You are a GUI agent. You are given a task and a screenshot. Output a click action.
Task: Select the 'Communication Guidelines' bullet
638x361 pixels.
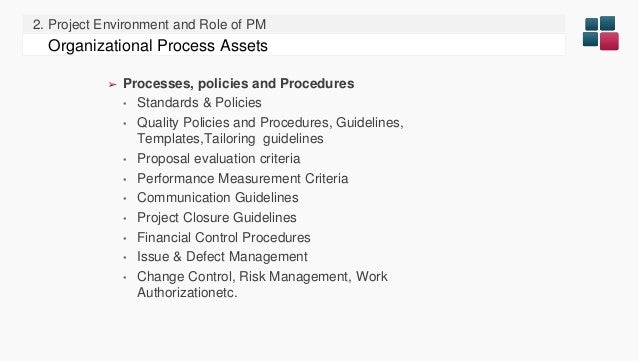[x=218, y=197]
